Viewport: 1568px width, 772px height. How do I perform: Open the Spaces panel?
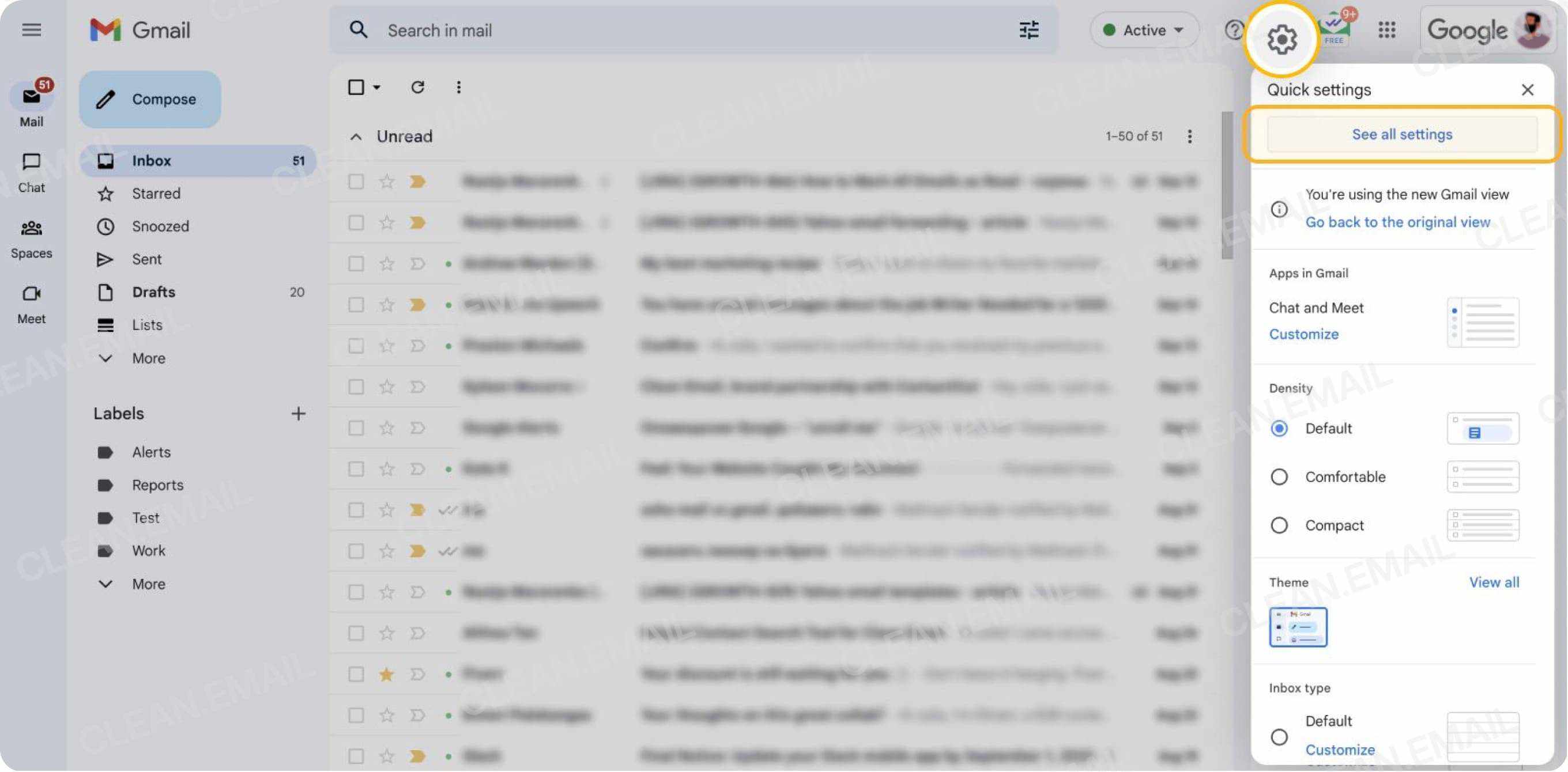[x=31, y=237]
